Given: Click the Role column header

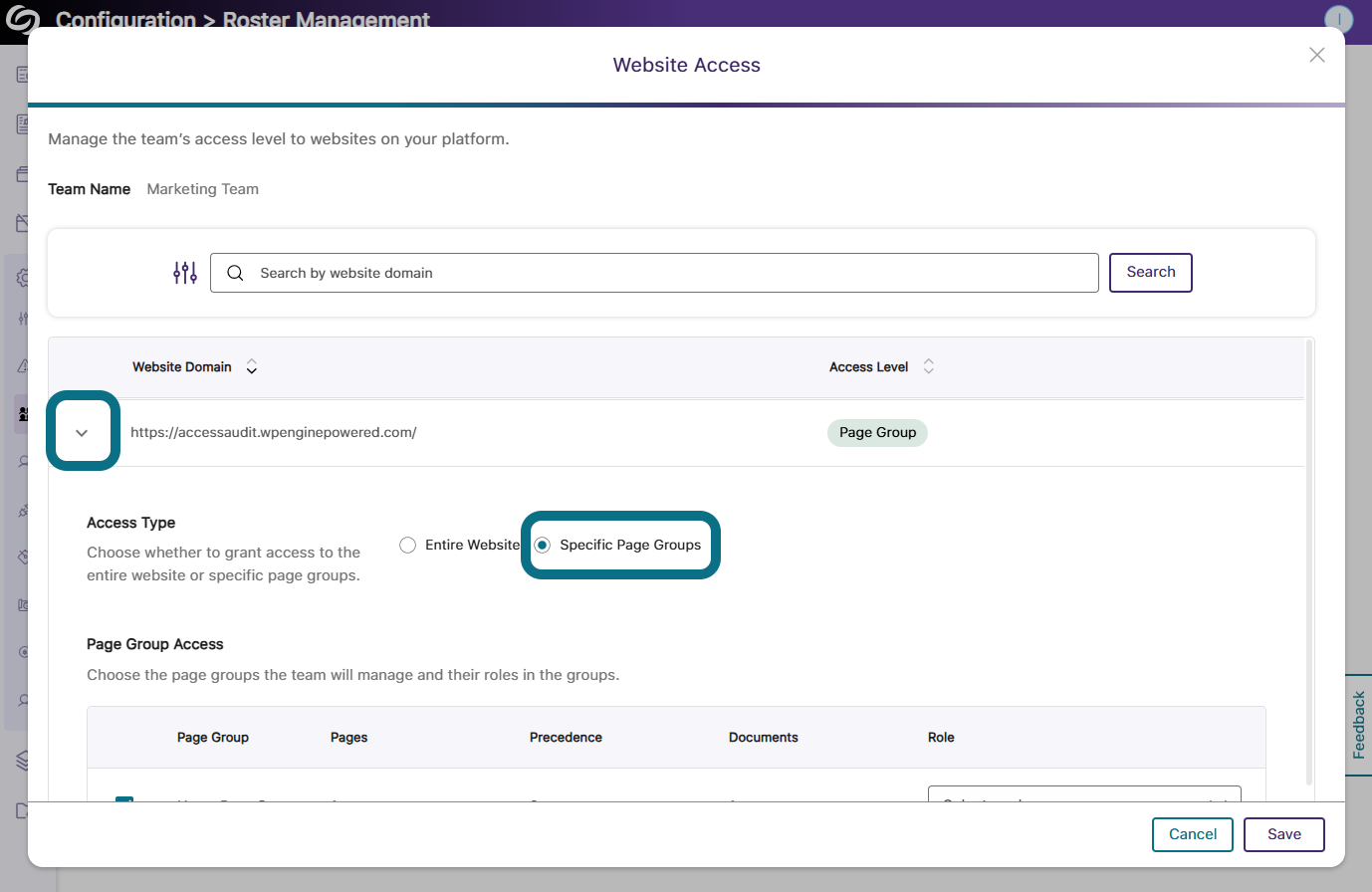Looking at the screenshot, I should point(941,738).
